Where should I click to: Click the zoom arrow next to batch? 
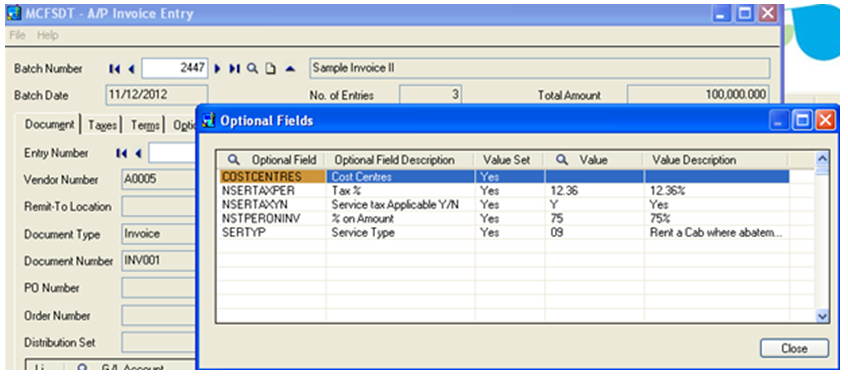pyautogui.click(x=290, y=69)
